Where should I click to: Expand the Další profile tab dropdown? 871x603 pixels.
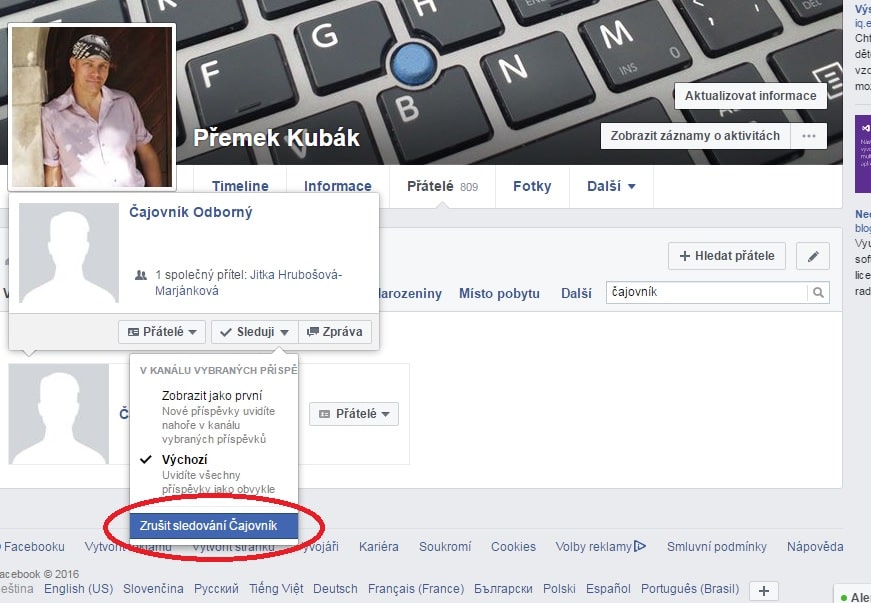click(611, 186)
